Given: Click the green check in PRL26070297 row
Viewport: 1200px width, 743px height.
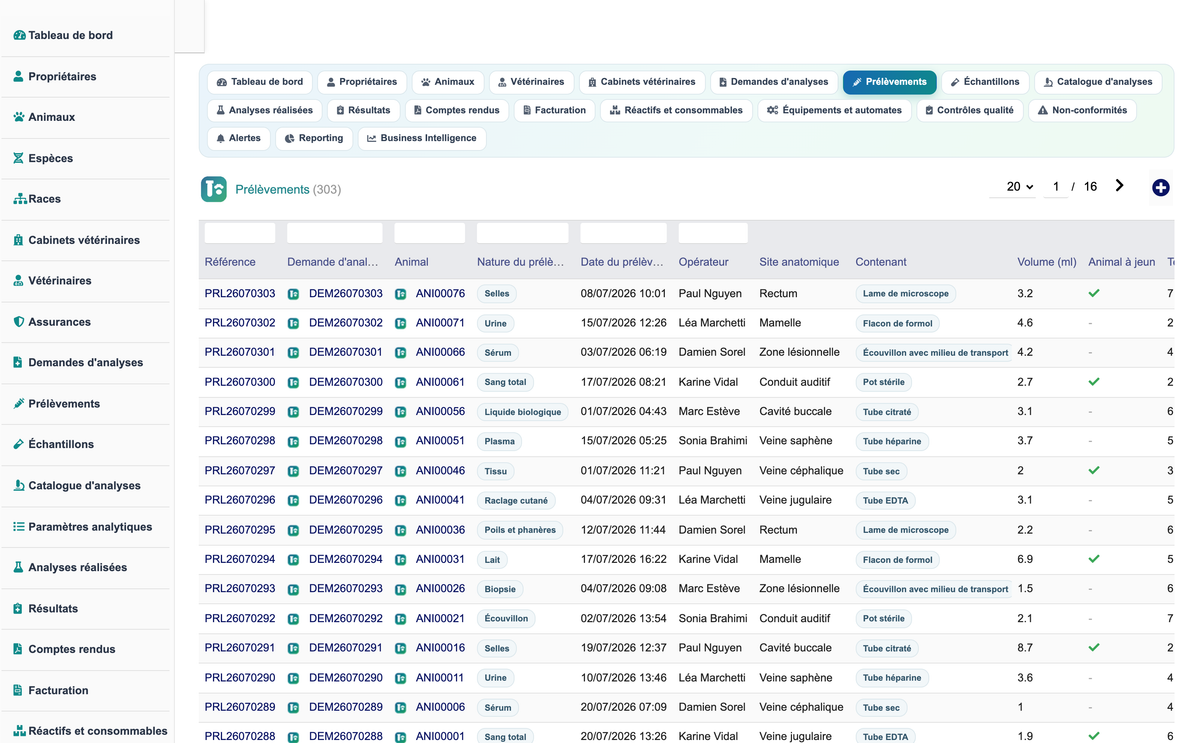Looking at the screenshot, I should pyautogui.click(x=1094, y=470).
